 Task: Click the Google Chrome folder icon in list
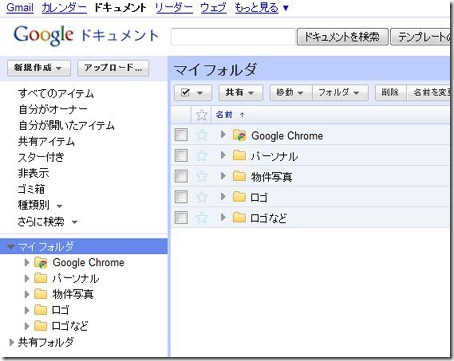[x=239, y=135]
